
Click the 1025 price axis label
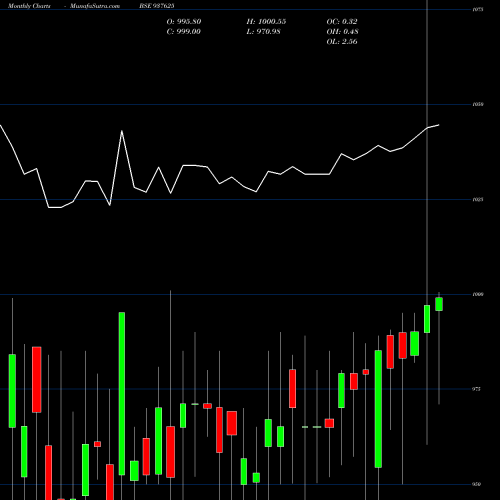[x=478, y=200]
